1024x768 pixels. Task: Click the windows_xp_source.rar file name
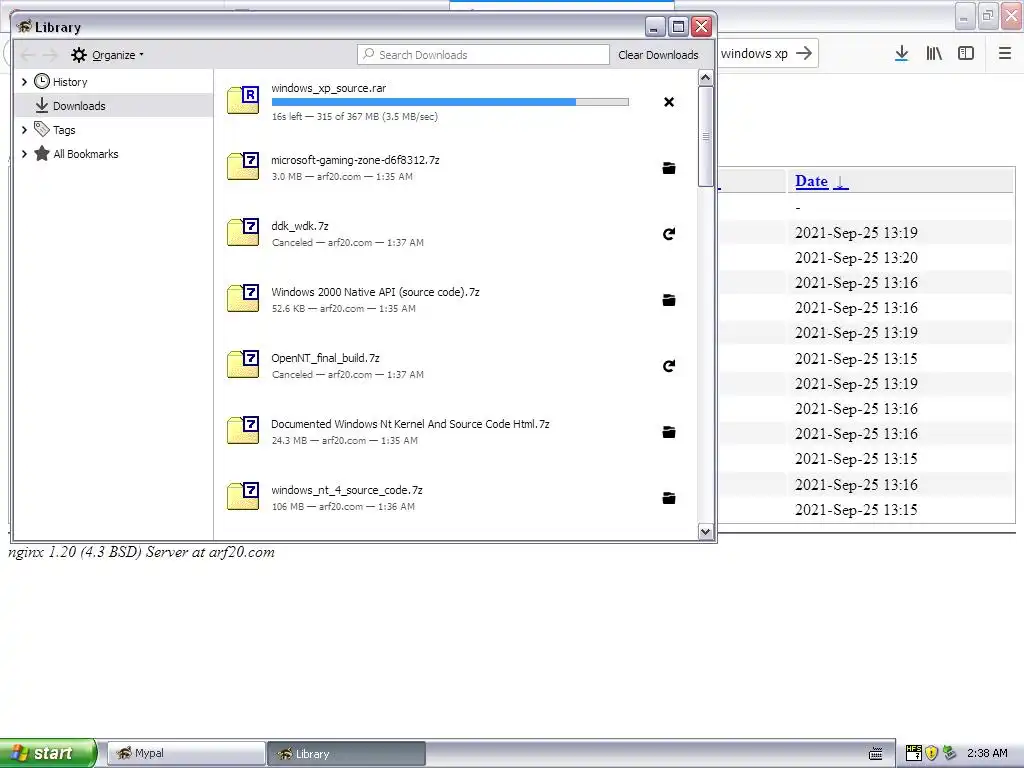tap(328, 88)
